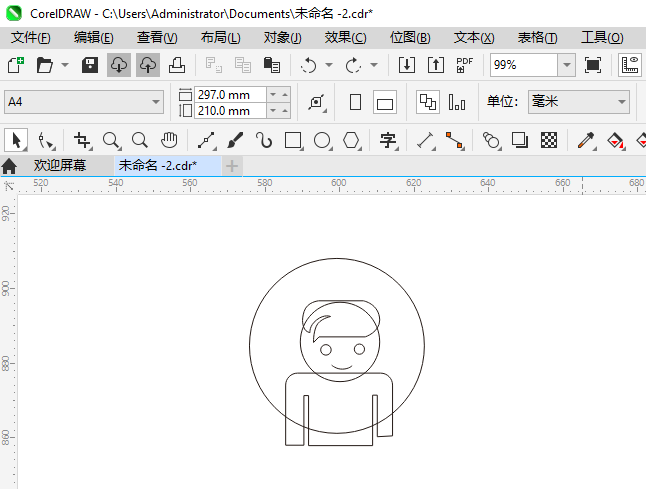Screen dimensions: 646x489
Task: Set portrait page orientation
Action: coord(355,102)
